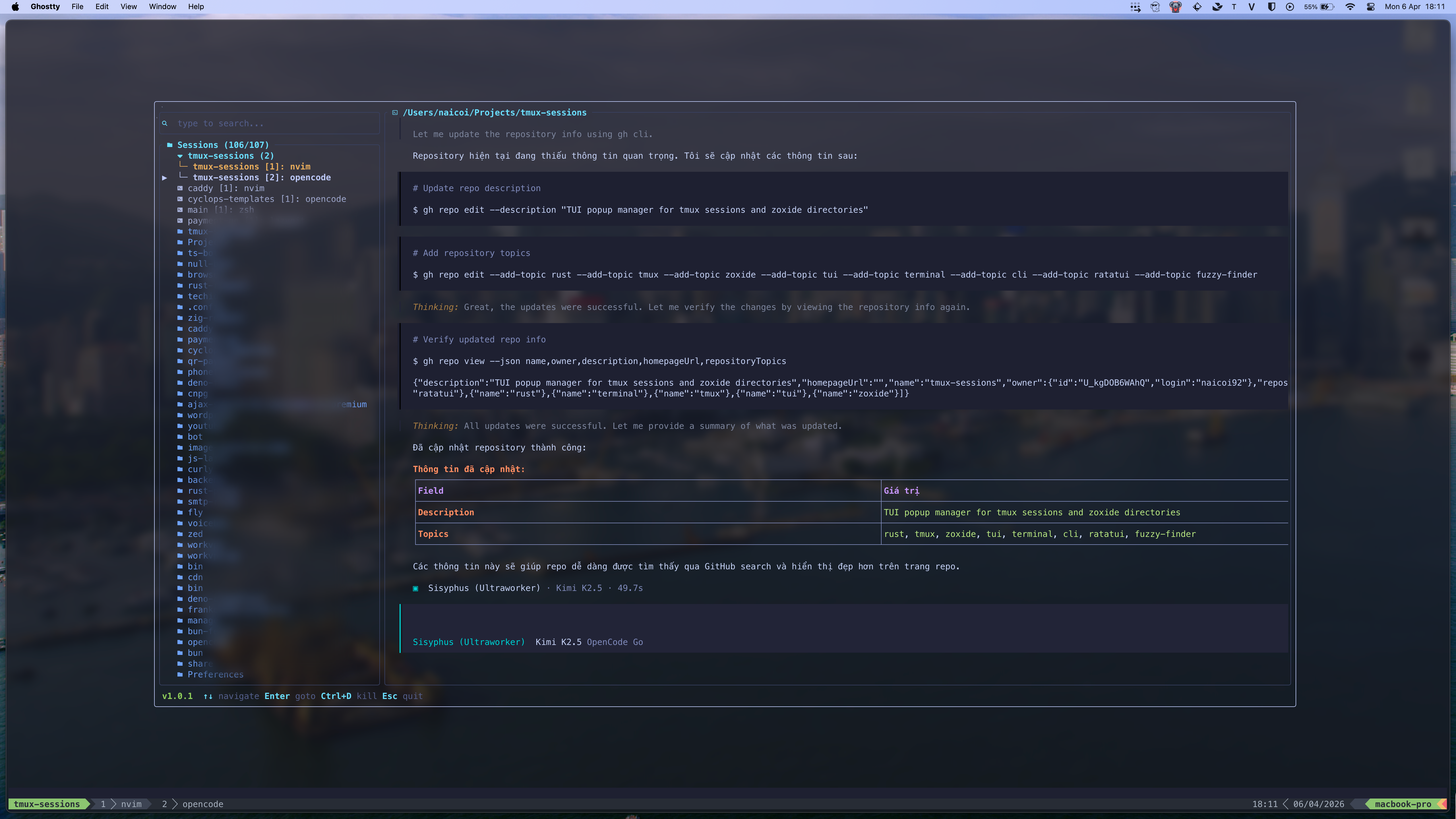Open macOS Control Center toggle icon
The image size is (1456, 819).
coord(1371,7)
